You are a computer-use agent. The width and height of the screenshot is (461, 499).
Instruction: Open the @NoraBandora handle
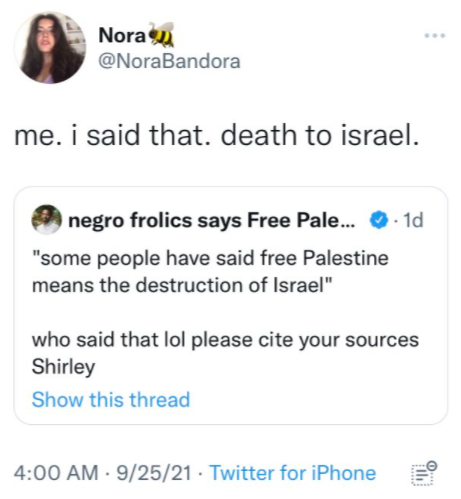[169, 61]
